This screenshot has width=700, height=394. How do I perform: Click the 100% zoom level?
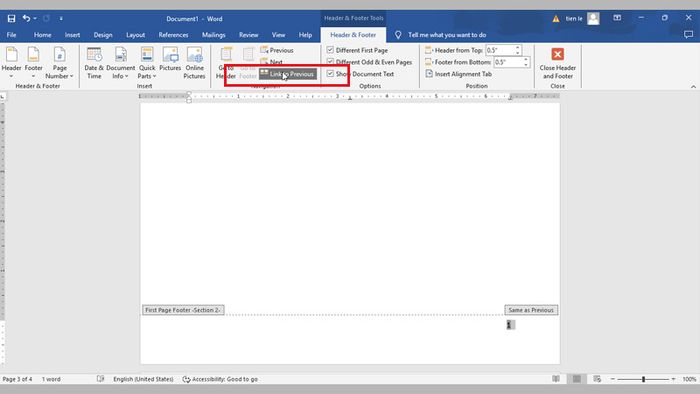coord(689,379)
